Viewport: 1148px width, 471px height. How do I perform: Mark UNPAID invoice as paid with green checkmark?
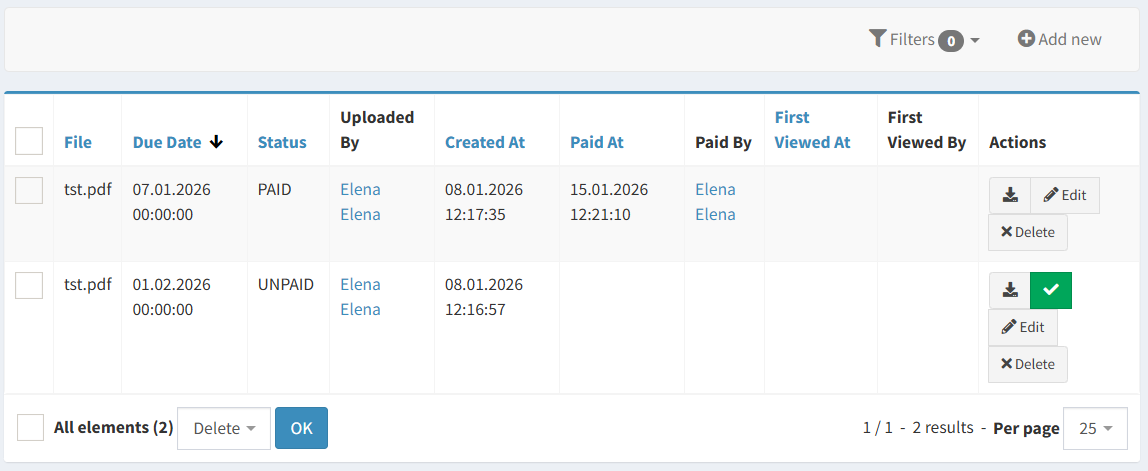(1050, 290)
